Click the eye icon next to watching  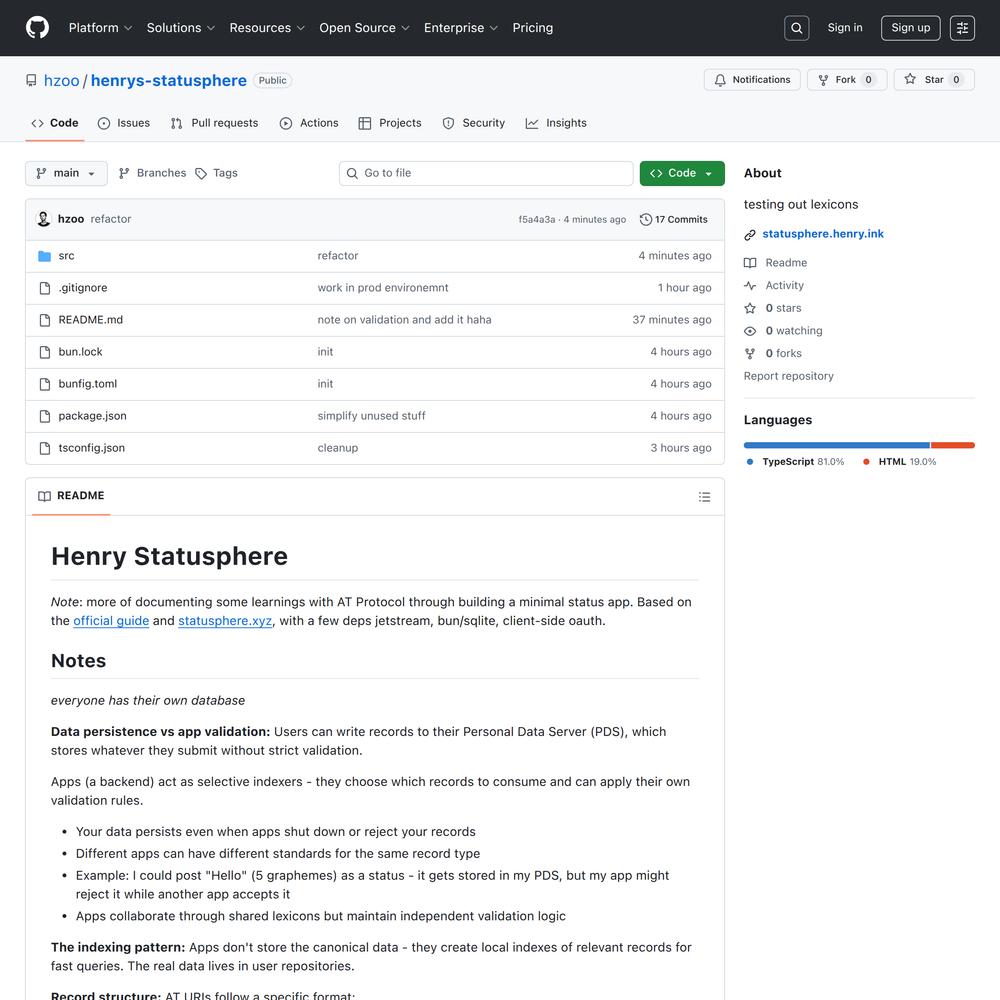coord(750,331)
